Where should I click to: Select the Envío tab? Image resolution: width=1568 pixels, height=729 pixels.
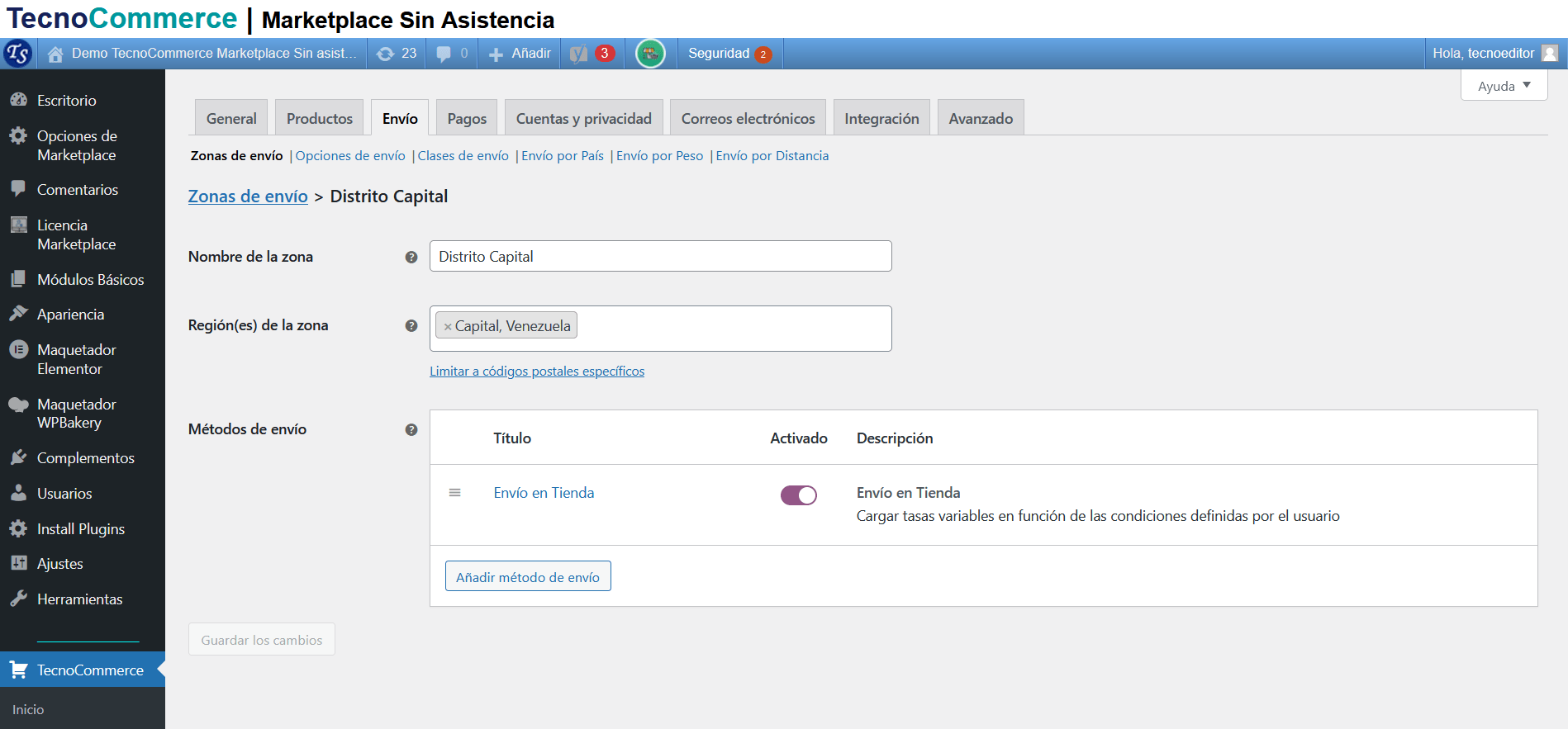(400, 118)
